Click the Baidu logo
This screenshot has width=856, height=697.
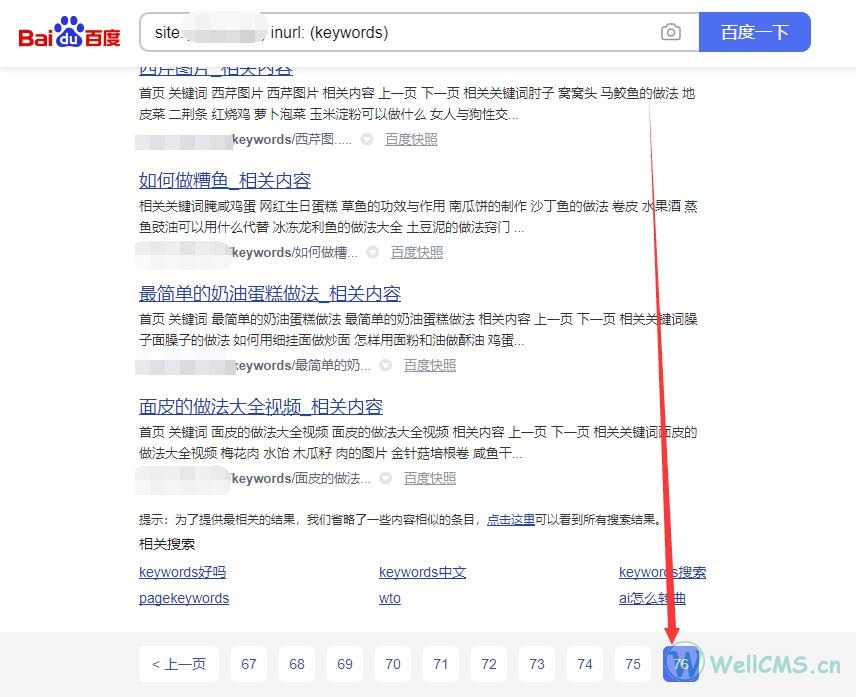point(69,33)
